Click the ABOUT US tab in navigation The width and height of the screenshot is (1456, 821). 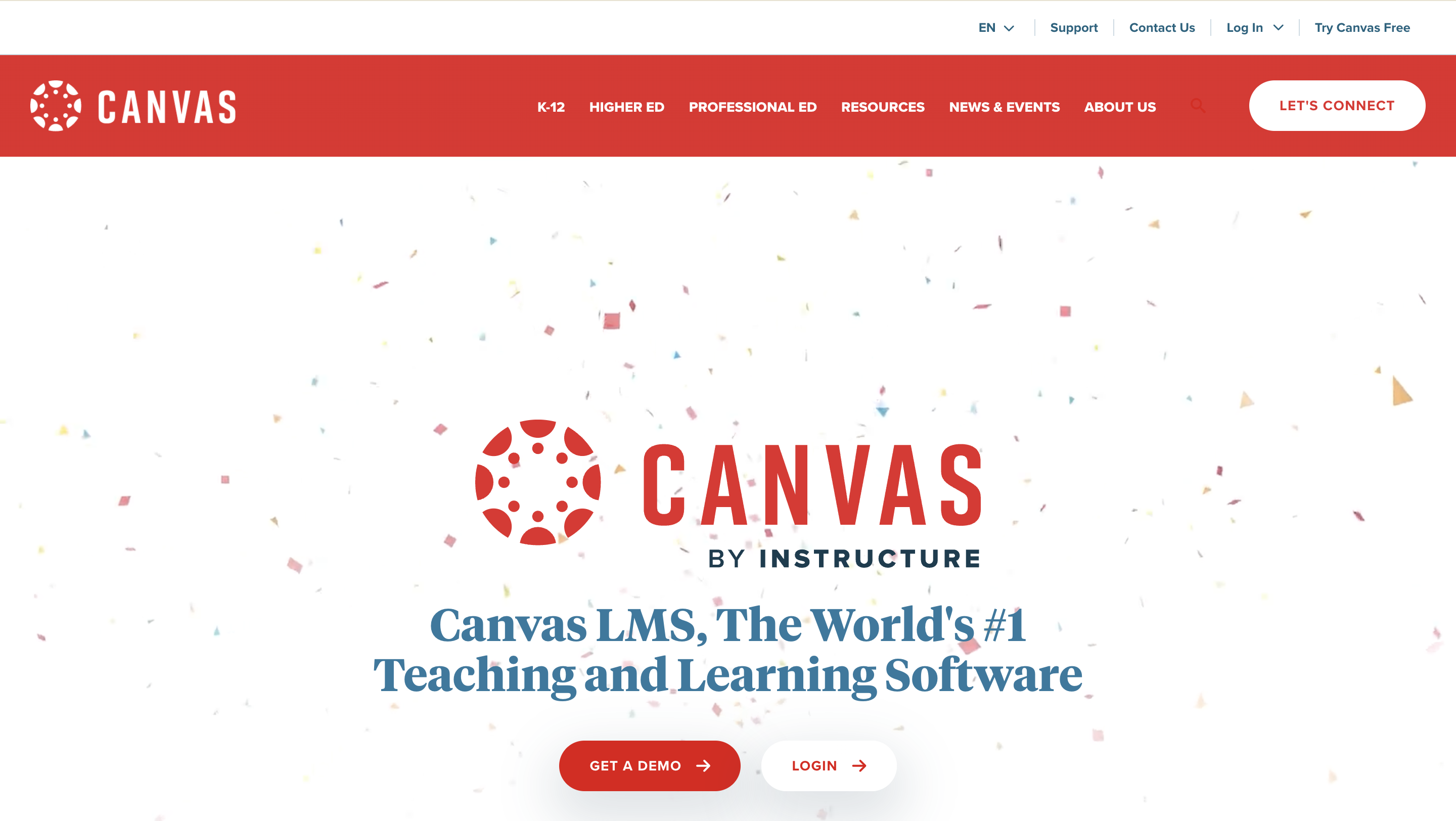[1120, 107]
